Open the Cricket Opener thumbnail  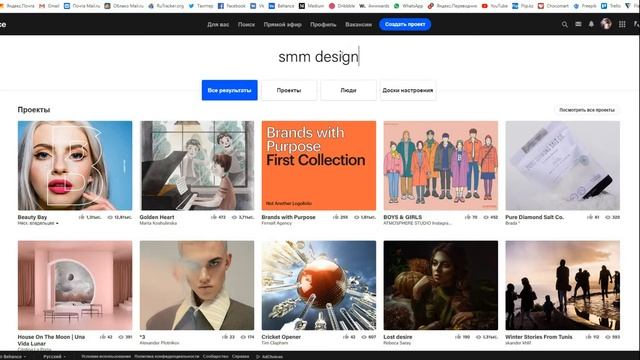pos(319,285)
